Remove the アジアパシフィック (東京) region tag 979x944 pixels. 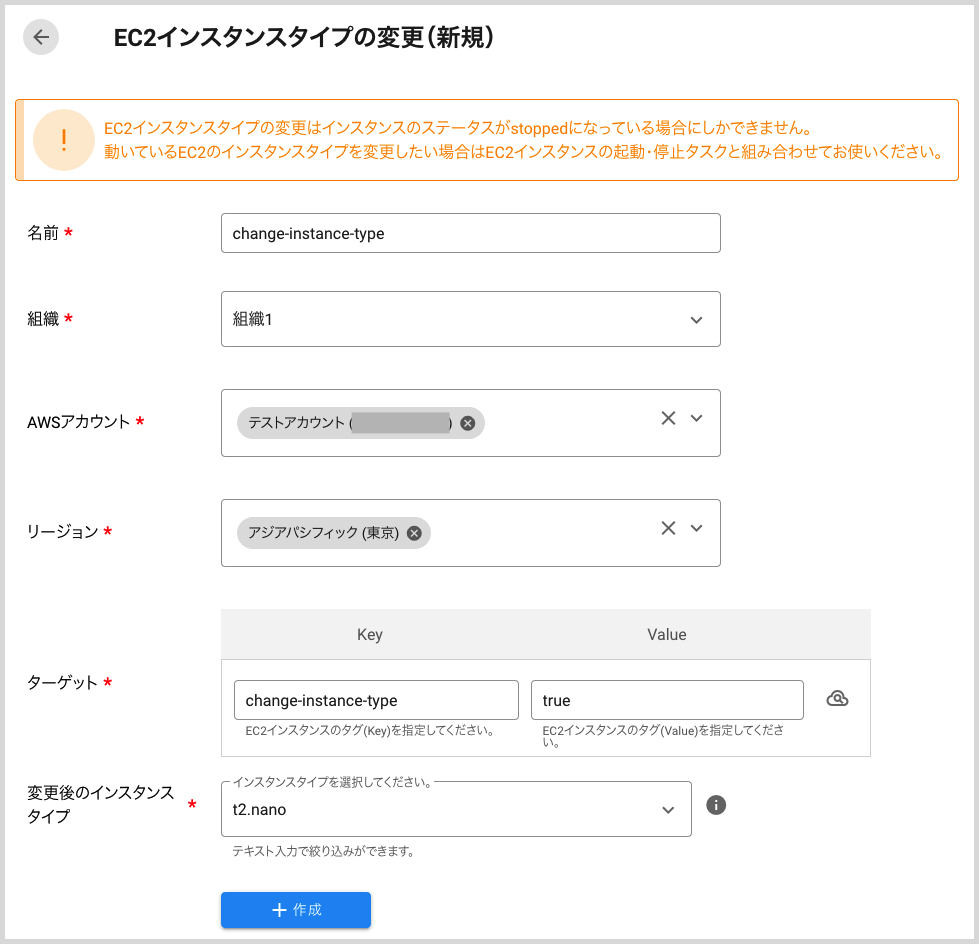[x=413, y=533]
